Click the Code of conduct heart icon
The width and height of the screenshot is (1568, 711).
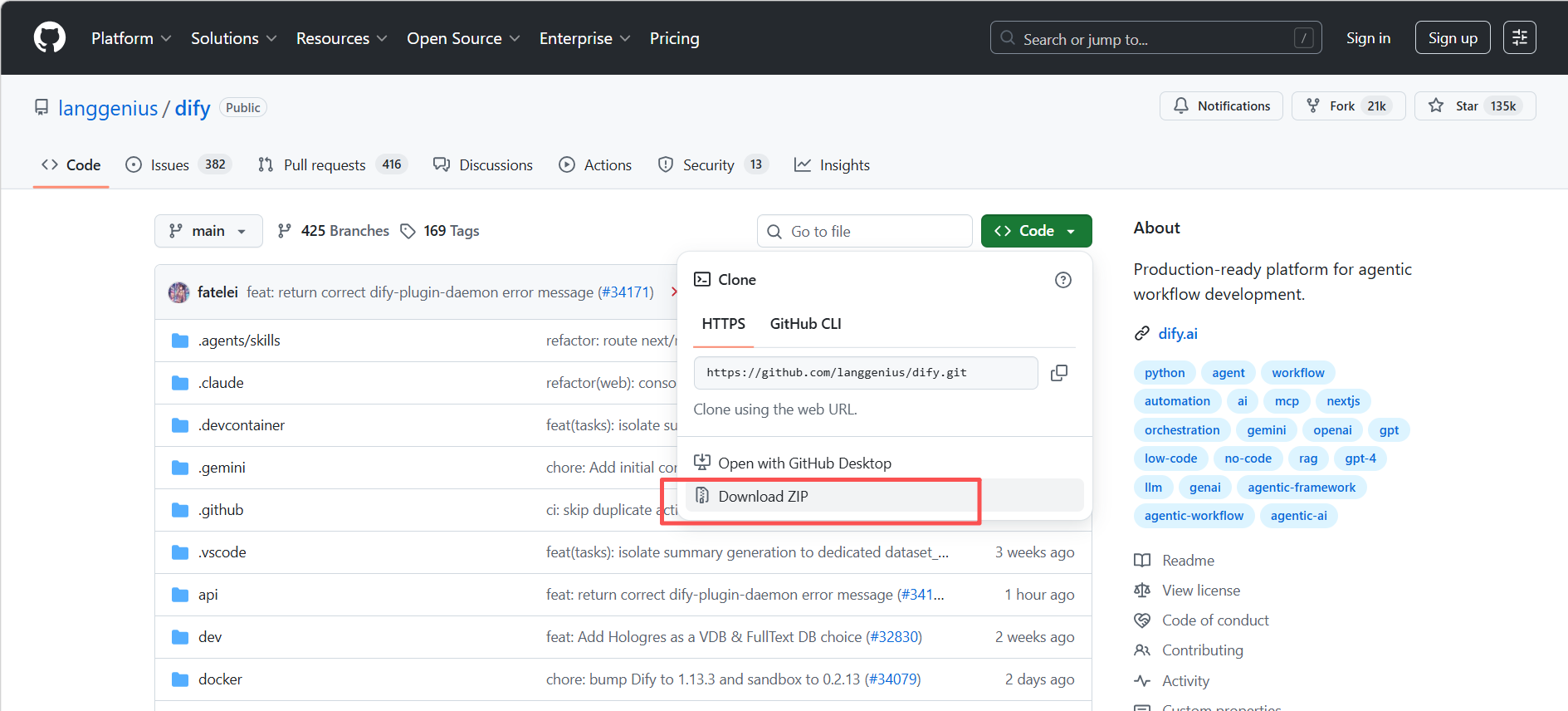[1142, 620]
